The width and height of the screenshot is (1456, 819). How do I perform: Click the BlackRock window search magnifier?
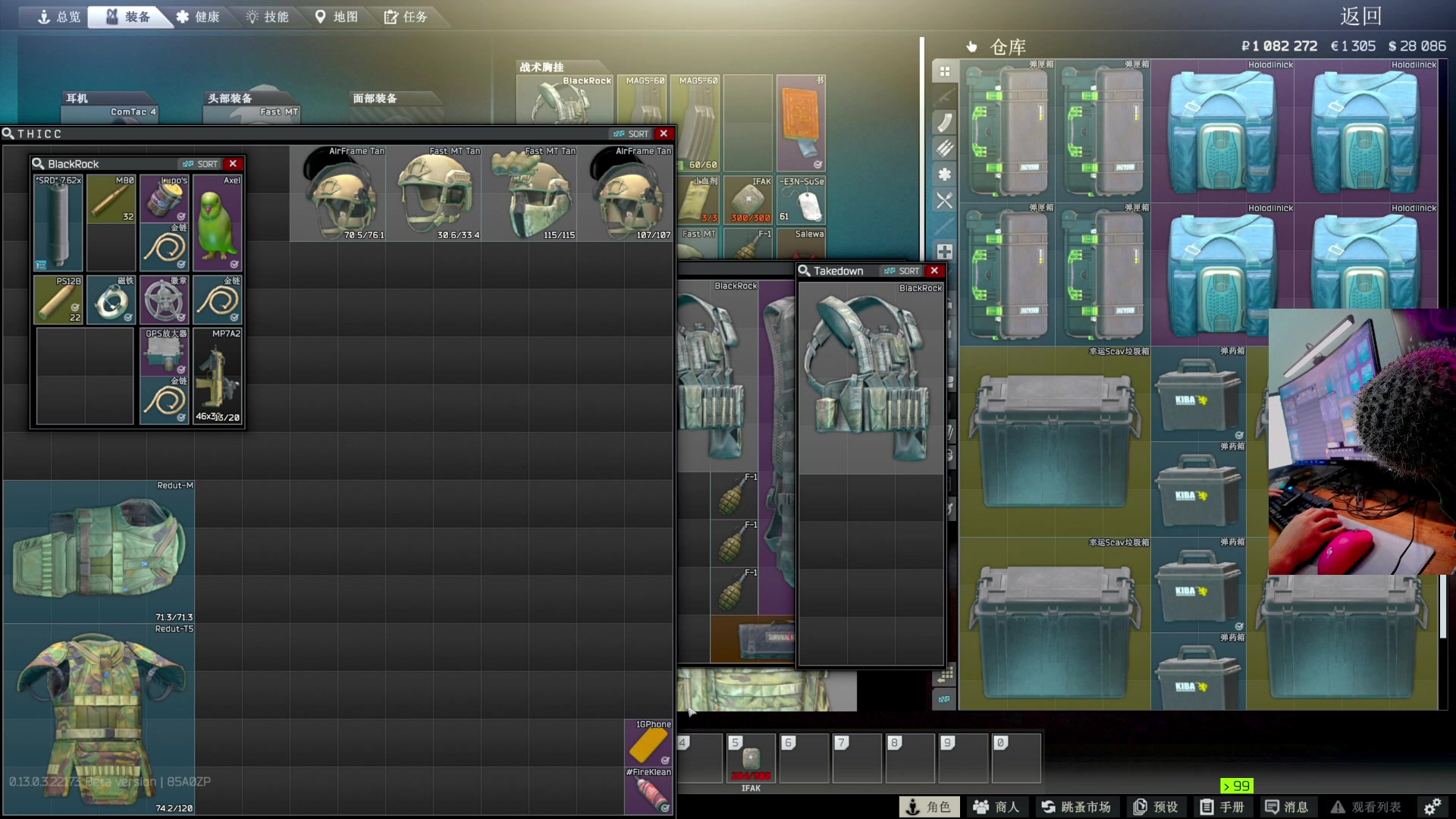[x=38, y=164]
